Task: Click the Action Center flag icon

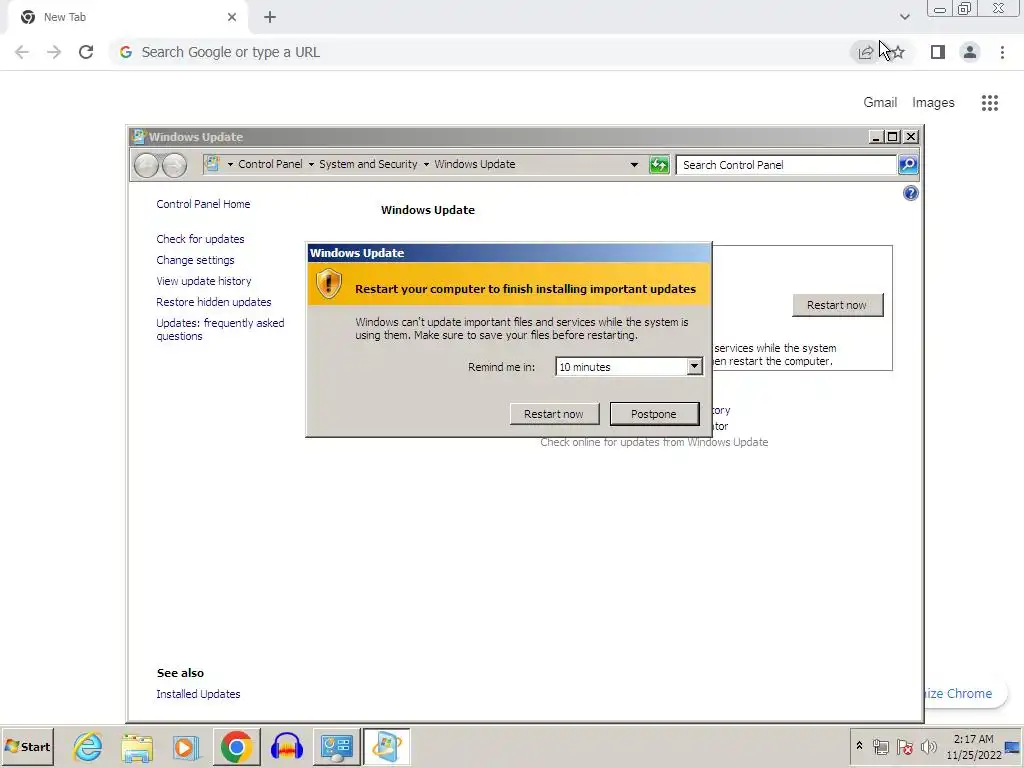Action: 904,747
